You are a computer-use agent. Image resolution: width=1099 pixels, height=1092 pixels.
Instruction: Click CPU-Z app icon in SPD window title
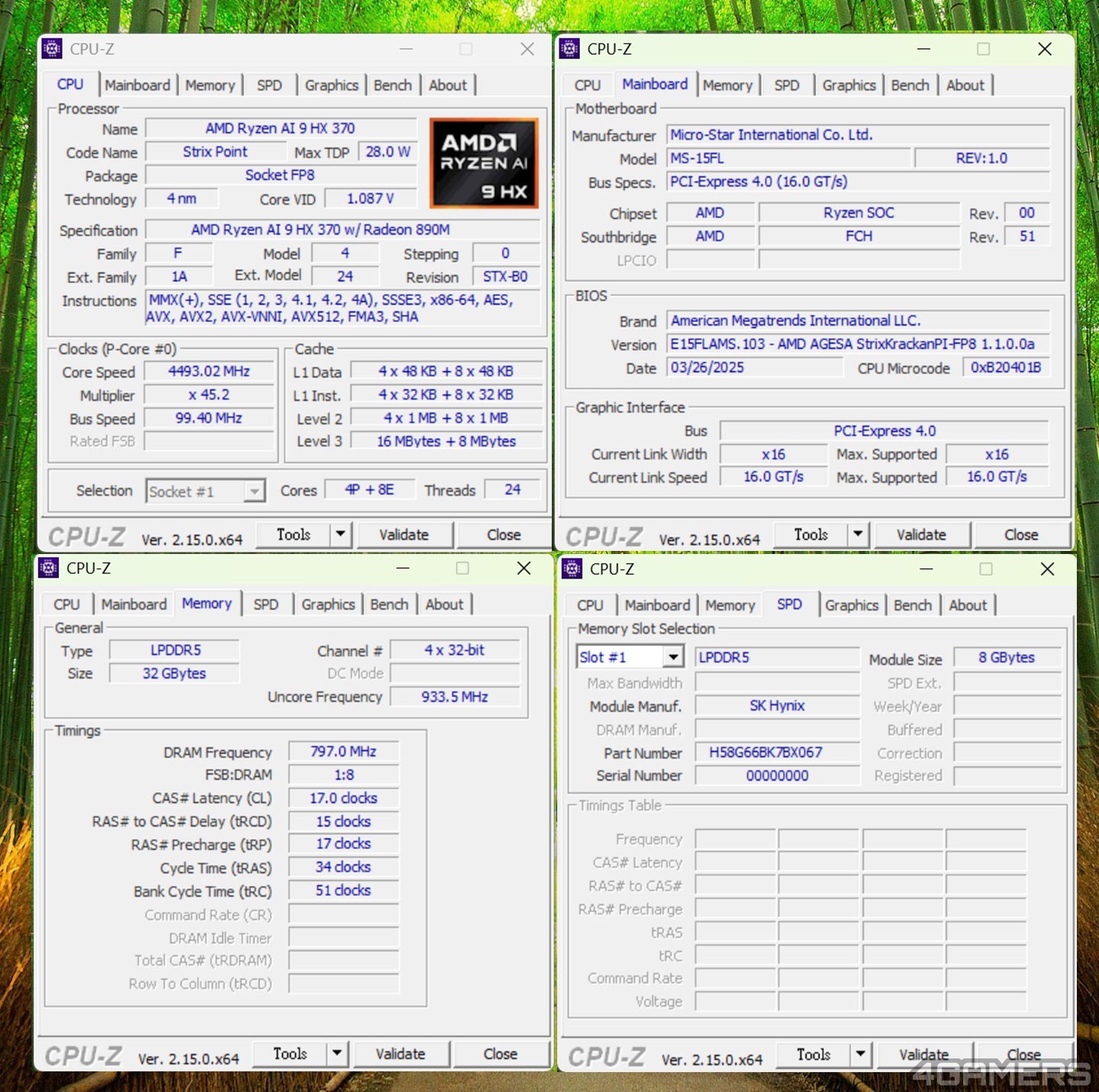pyautogui.click(x=572, y=569)
